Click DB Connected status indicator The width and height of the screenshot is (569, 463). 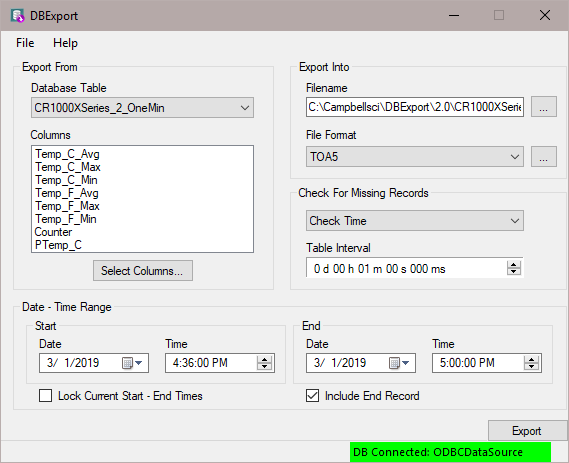pyautogui.click(x=450, y=452)
